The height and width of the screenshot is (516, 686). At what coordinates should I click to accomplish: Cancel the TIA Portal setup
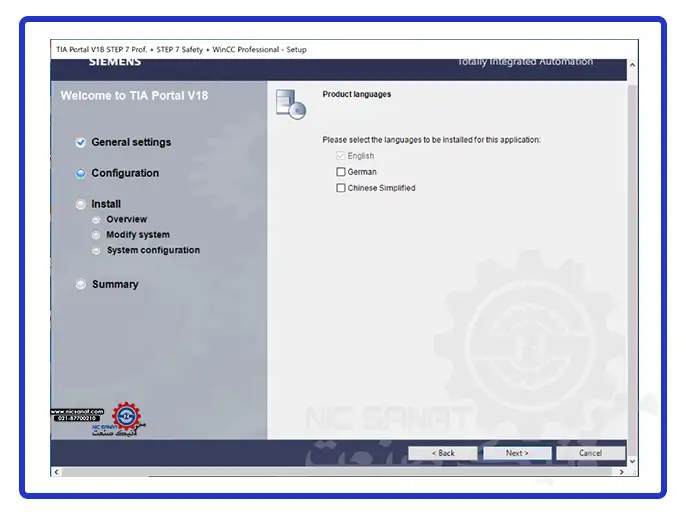(591, 453)
